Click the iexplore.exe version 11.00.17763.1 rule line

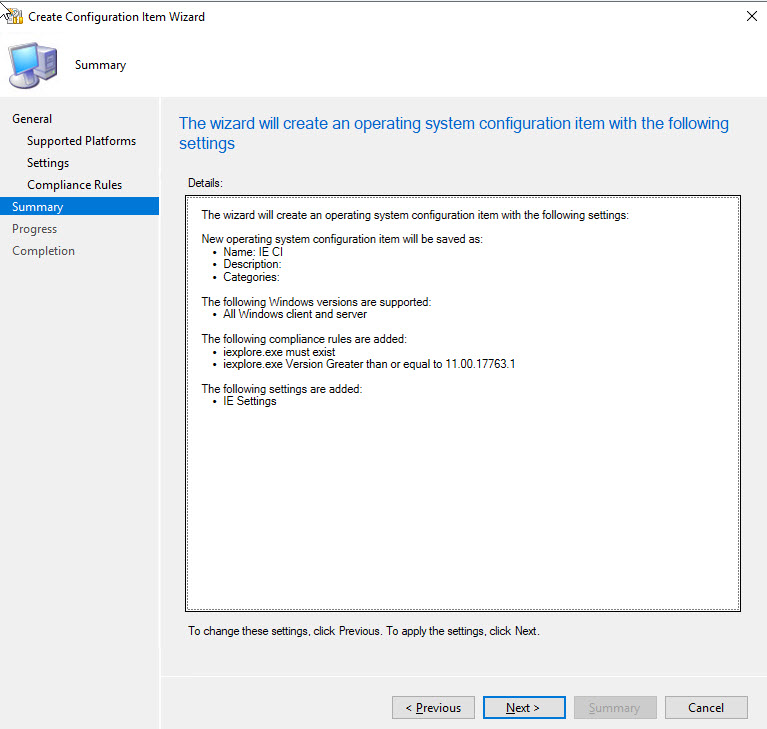[369, 364]
